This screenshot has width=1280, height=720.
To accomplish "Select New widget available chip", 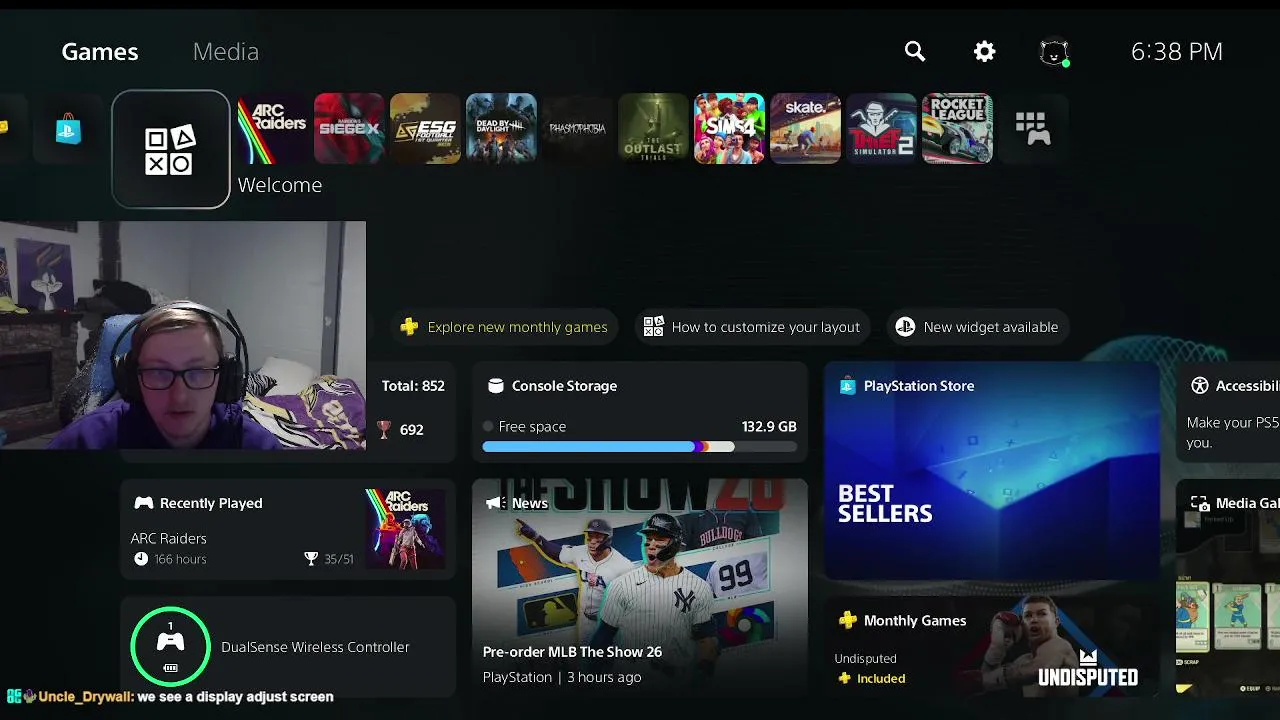I will (979, 327).
